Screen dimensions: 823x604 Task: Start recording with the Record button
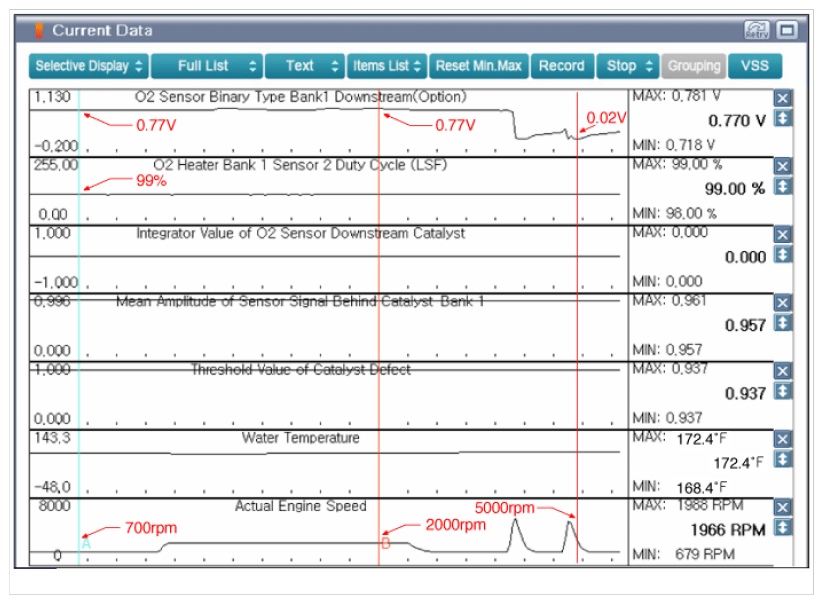pyautogui.click(x=561, y=66)
